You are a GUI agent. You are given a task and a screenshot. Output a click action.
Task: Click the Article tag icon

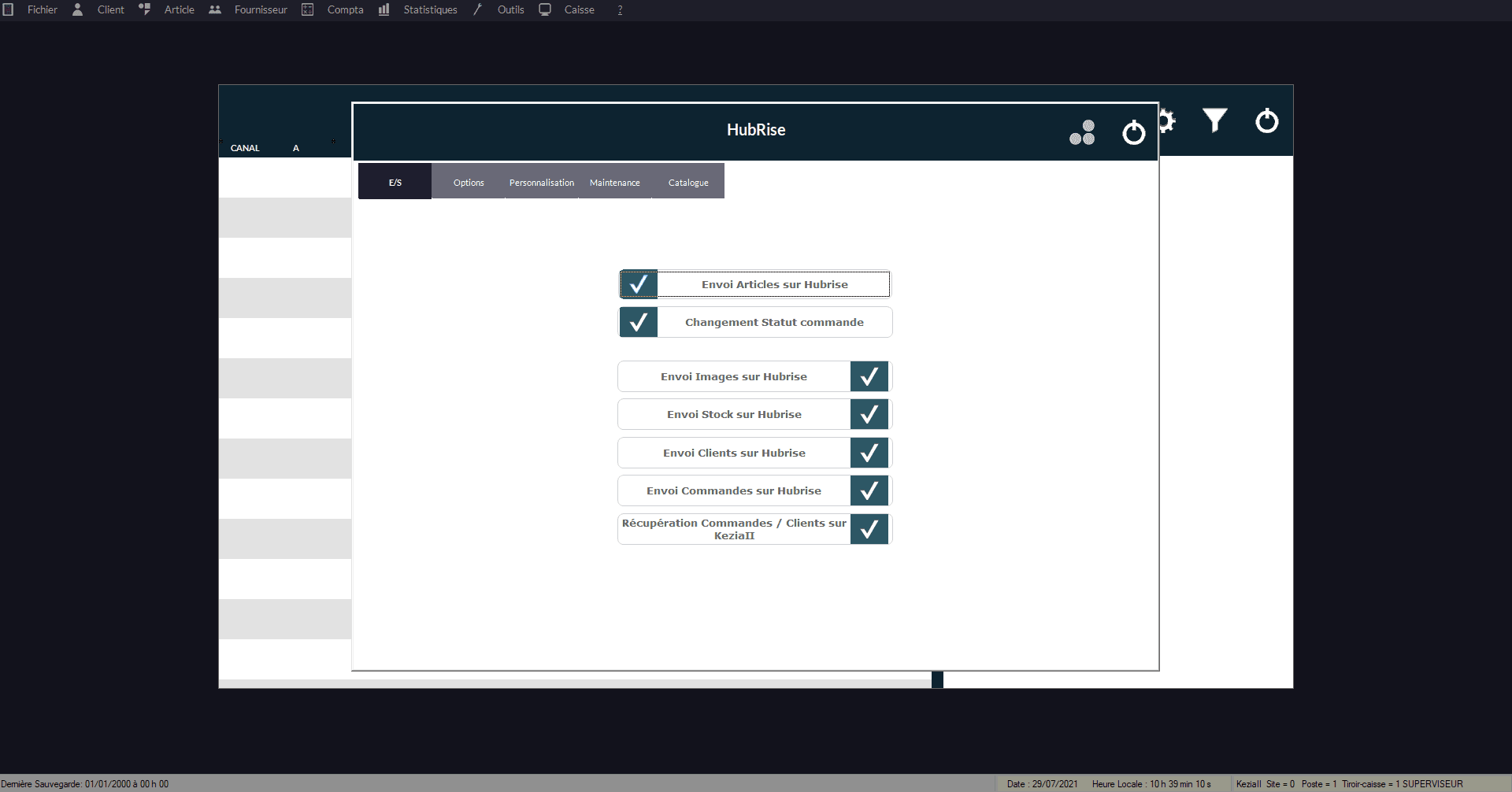(145, 9)
